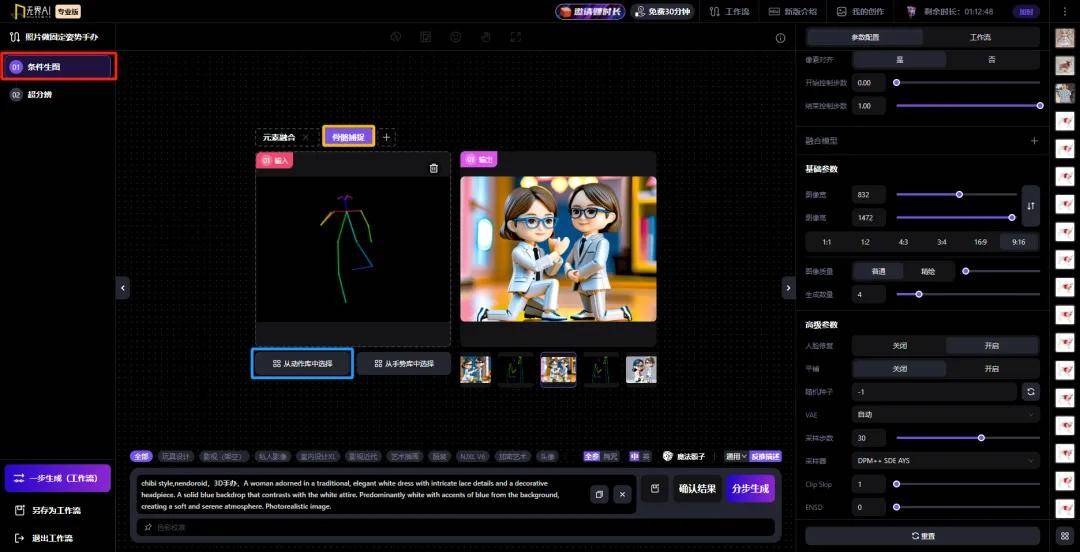Click the 采样步数 slider handle

point(981,438)
